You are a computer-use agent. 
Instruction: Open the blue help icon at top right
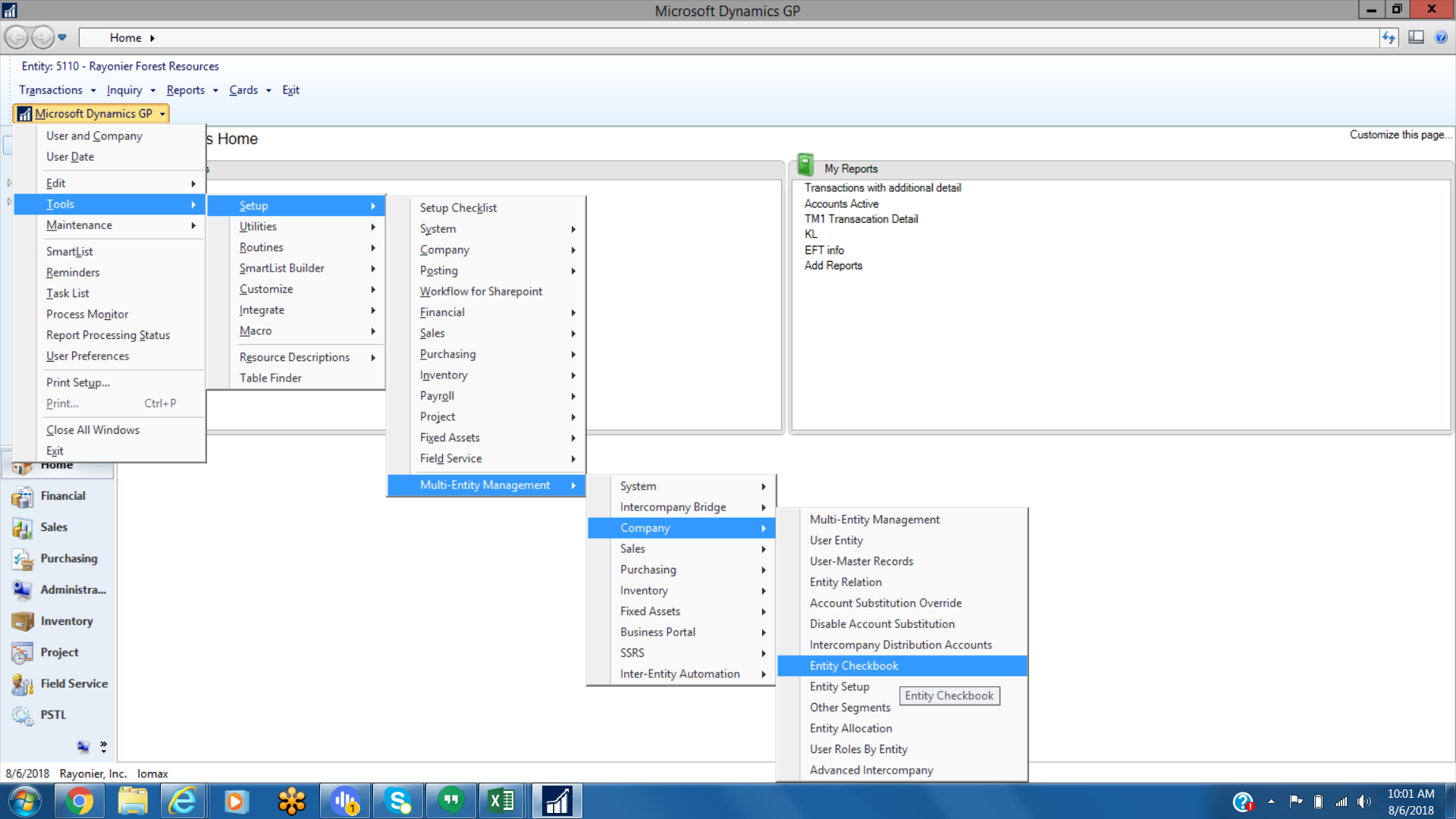click(1441, 37)
